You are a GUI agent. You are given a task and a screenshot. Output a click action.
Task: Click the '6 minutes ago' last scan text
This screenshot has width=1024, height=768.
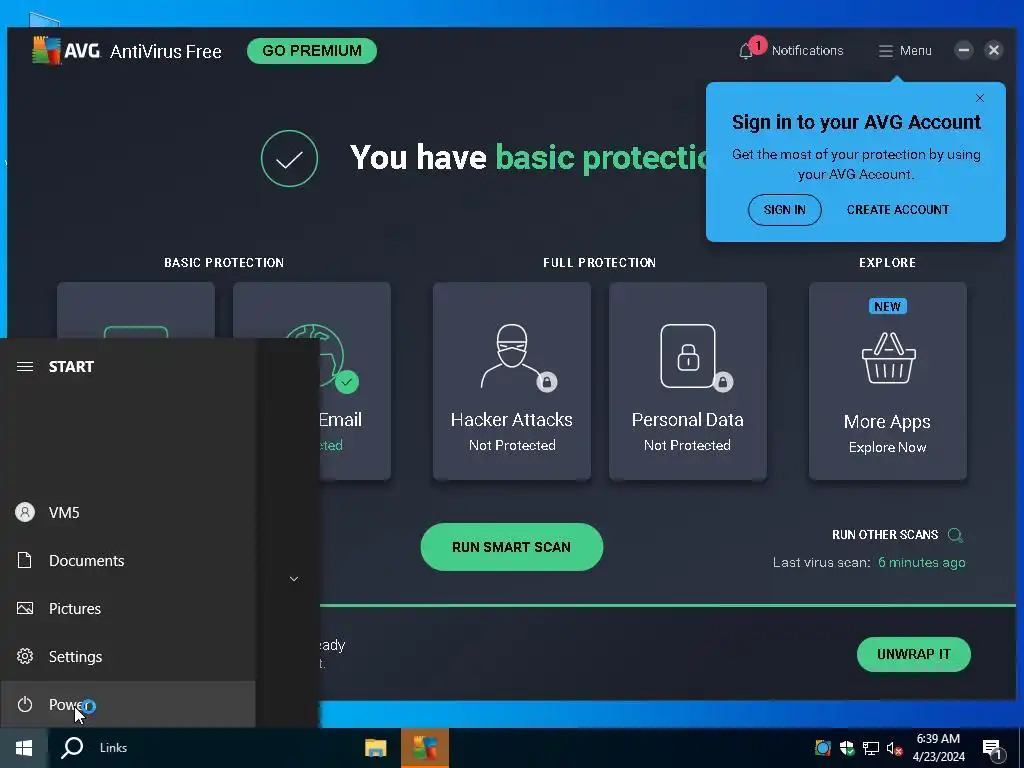[921, 562]
